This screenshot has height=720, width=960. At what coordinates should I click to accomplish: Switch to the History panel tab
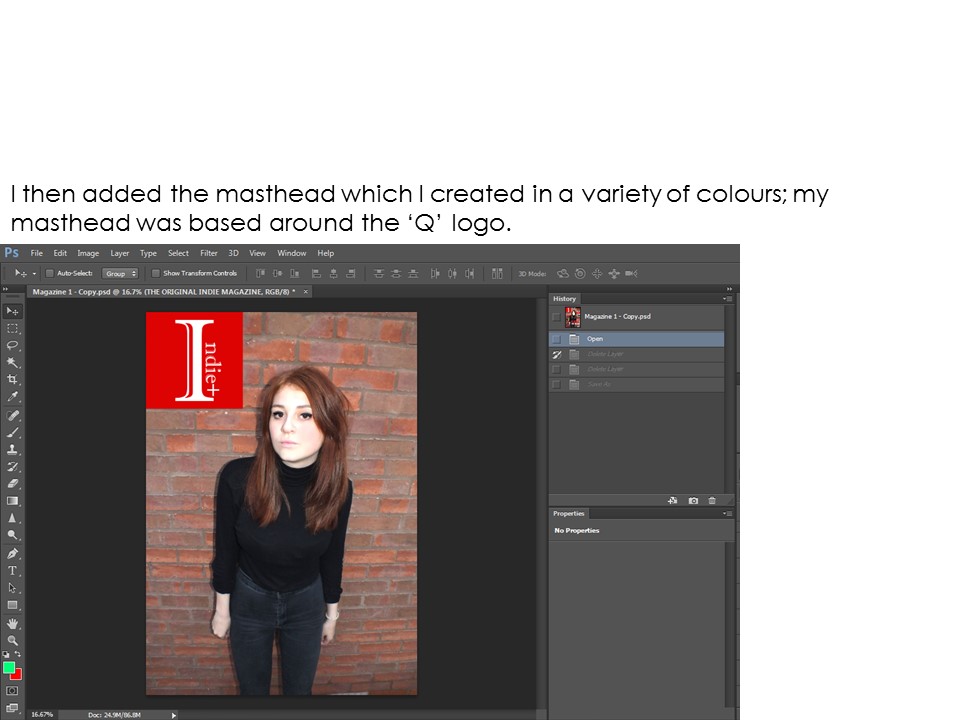pyautogui.click(x=564, y=299)
